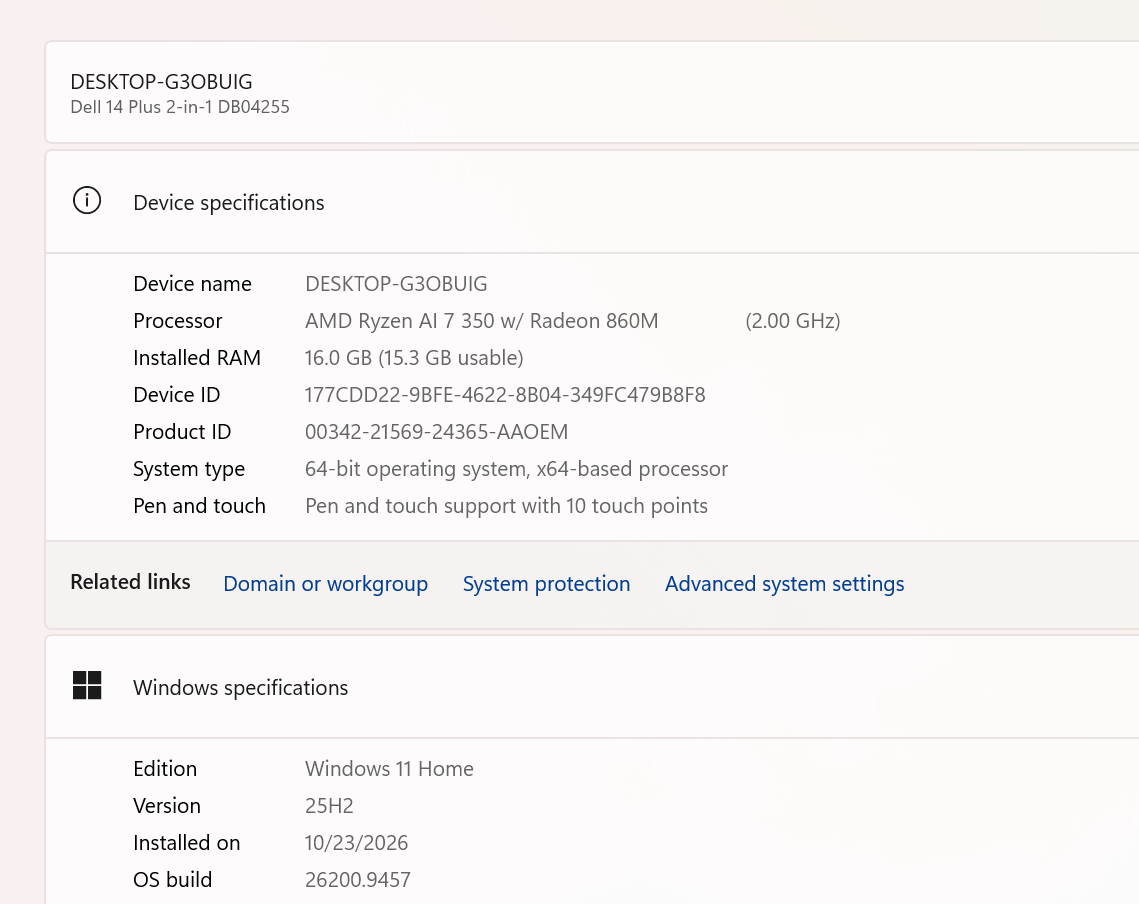Click the Device name label
1139x904 pixels.
tap(192, 283)
